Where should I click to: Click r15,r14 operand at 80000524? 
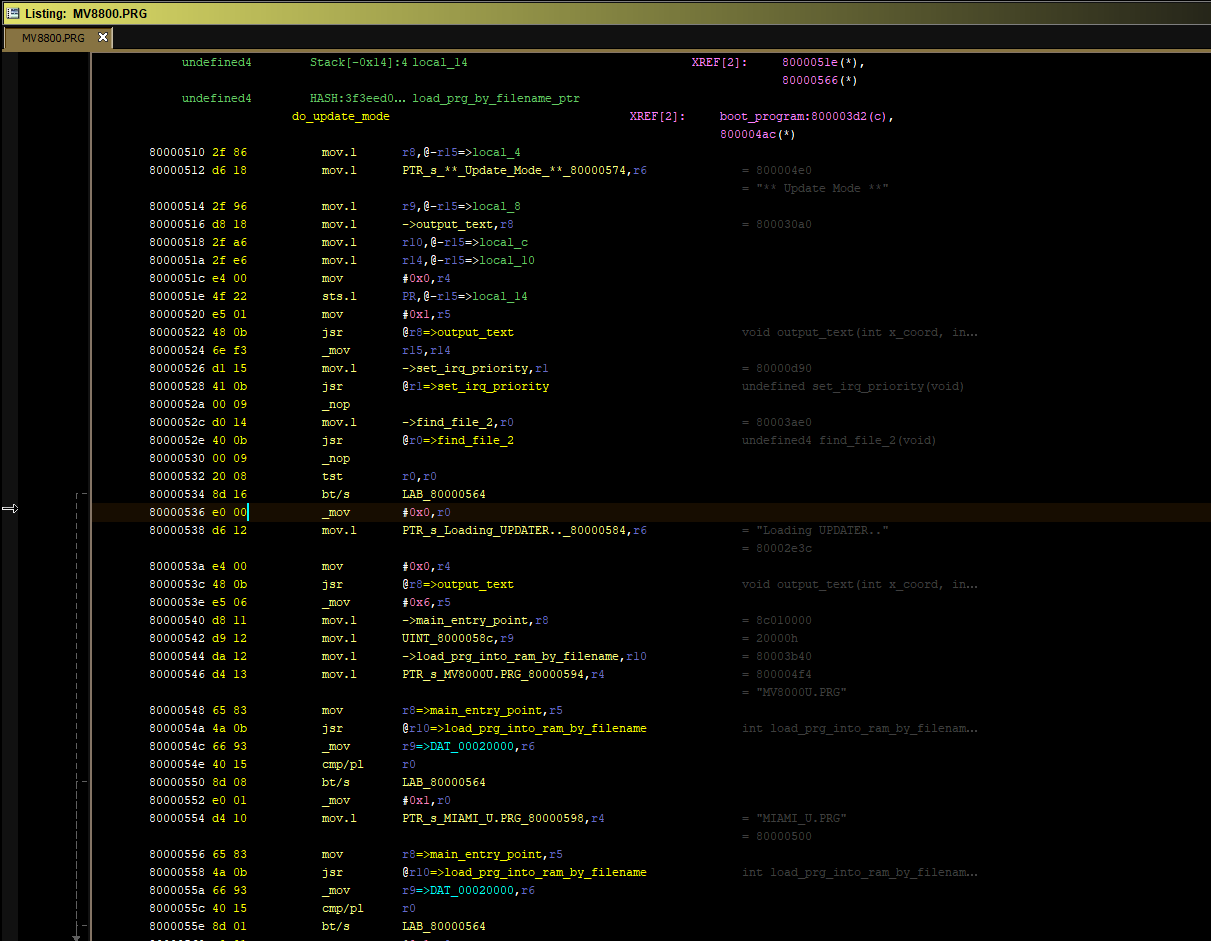(426, 350)
